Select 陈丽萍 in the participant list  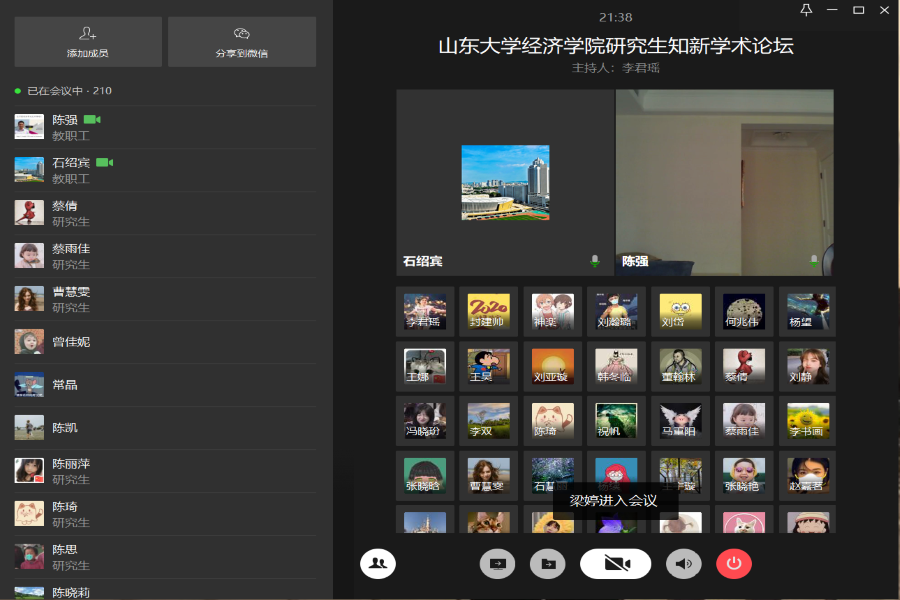tap(70, 471)
